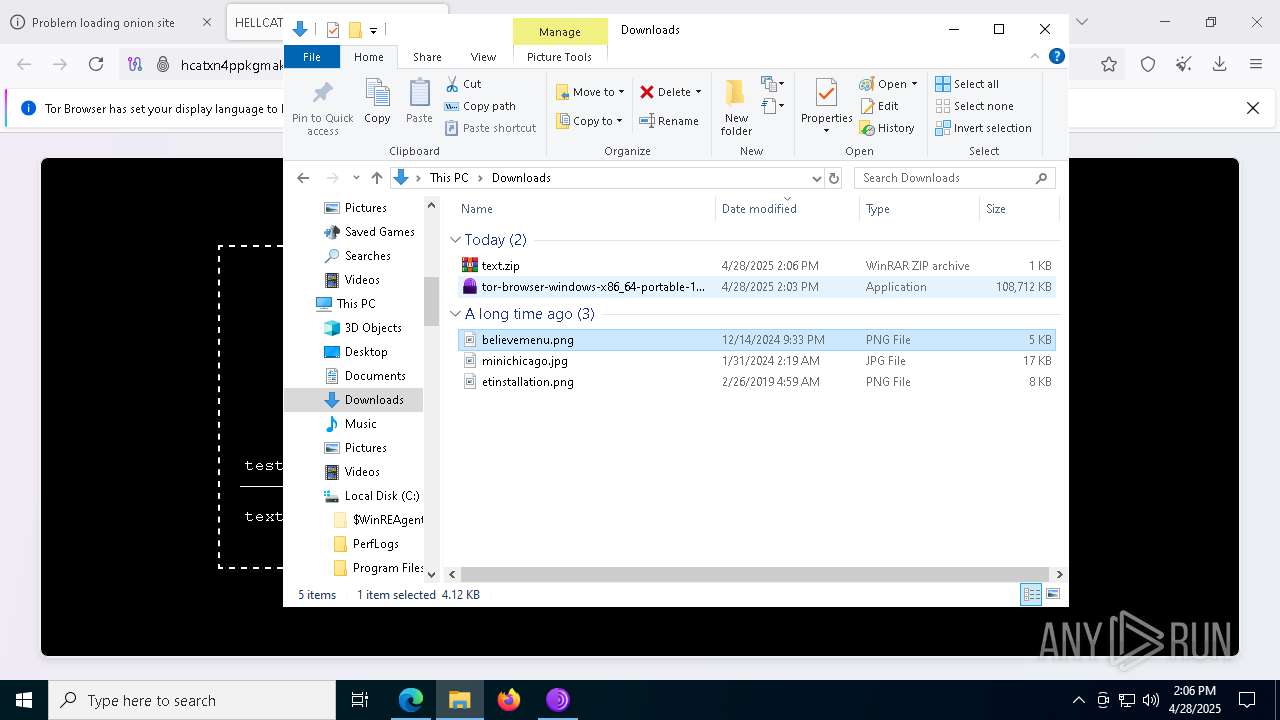This screenshot has width=1280, height=720.
Task: Collapse the Today group
Action: click(456, 240)
